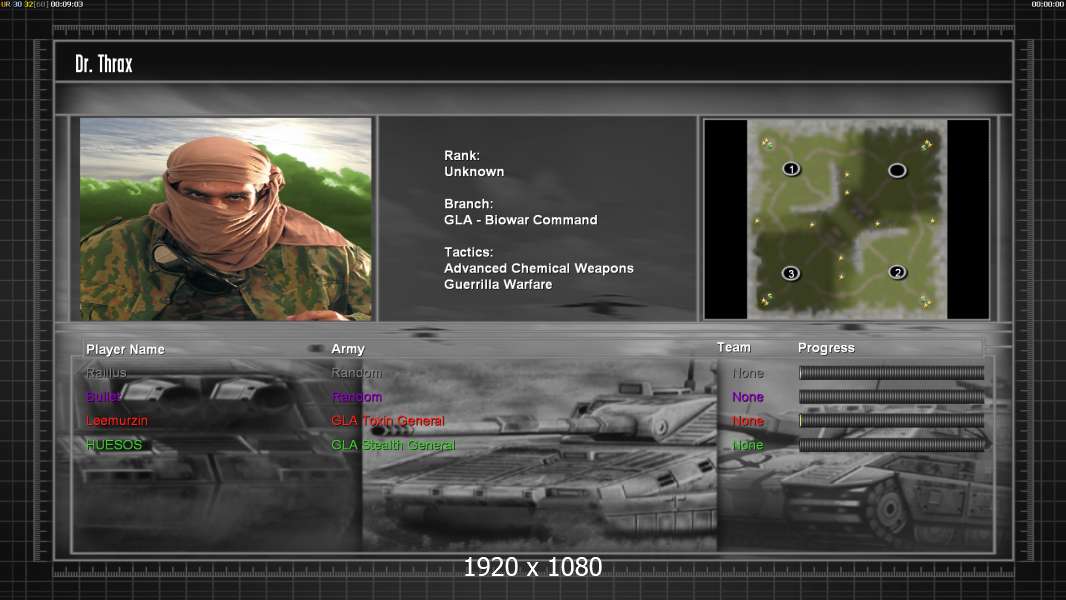Click the 'Tactics:' label

click(468, 252)
